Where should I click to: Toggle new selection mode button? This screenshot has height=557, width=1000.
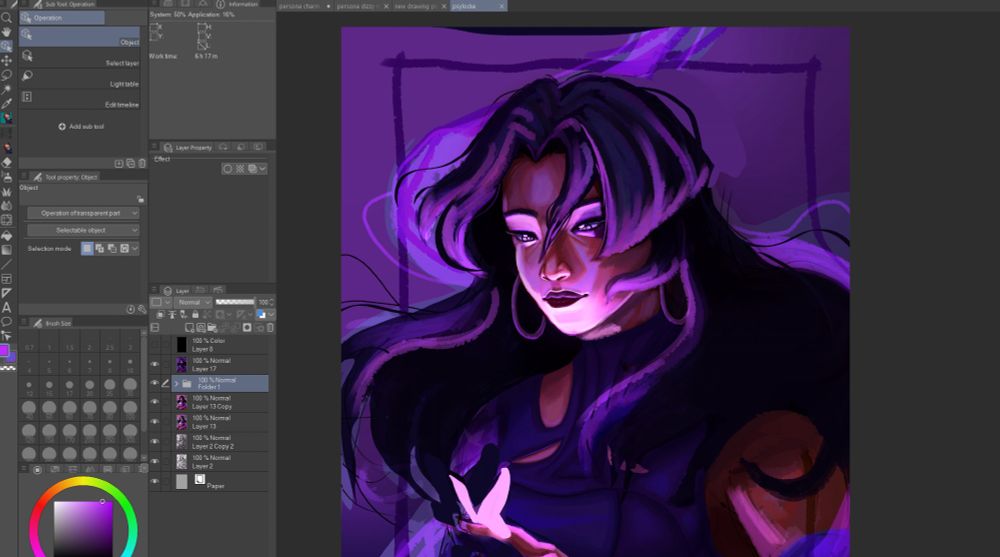pyautogui.click(x=87, y=248)
